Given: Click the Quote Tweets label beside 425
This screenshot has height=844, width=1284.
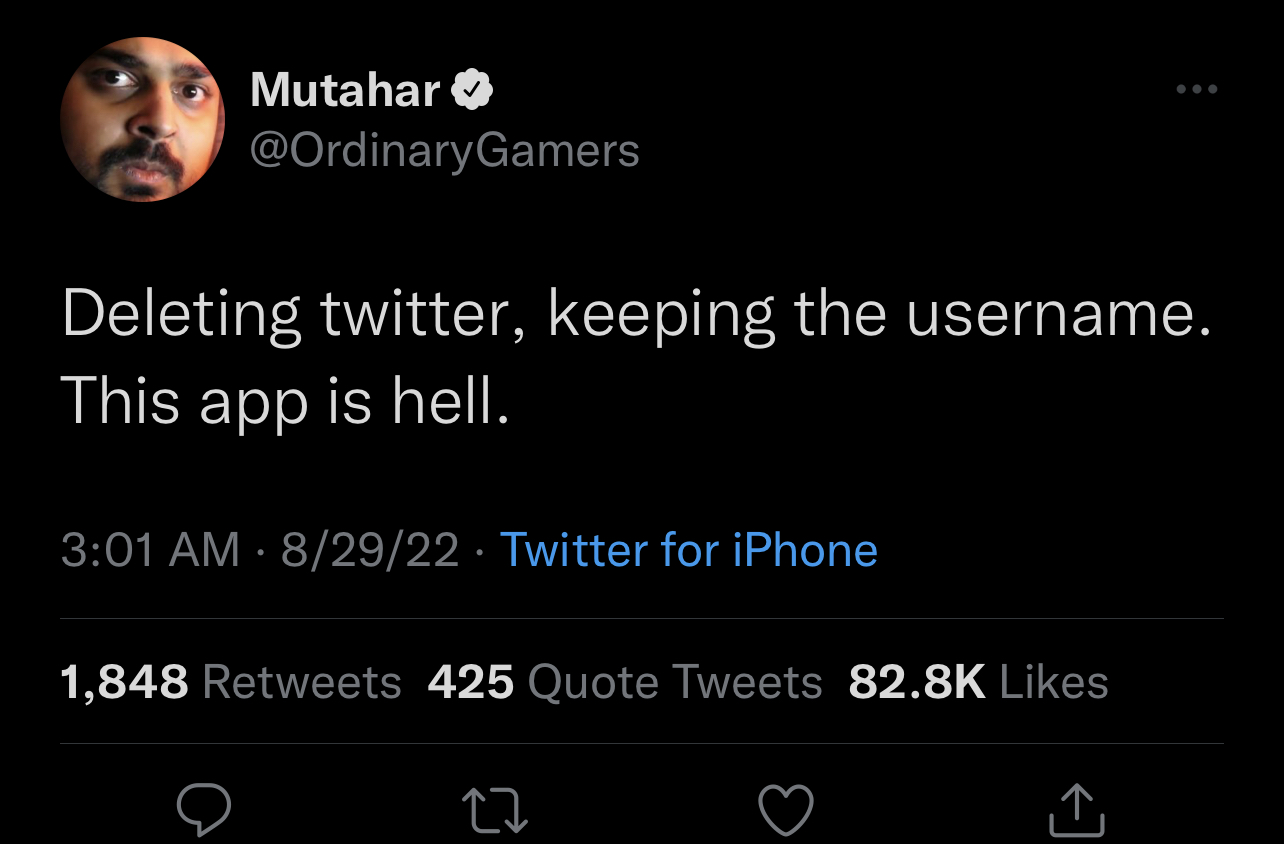Looking at the screenshot, I should [675, 683].
